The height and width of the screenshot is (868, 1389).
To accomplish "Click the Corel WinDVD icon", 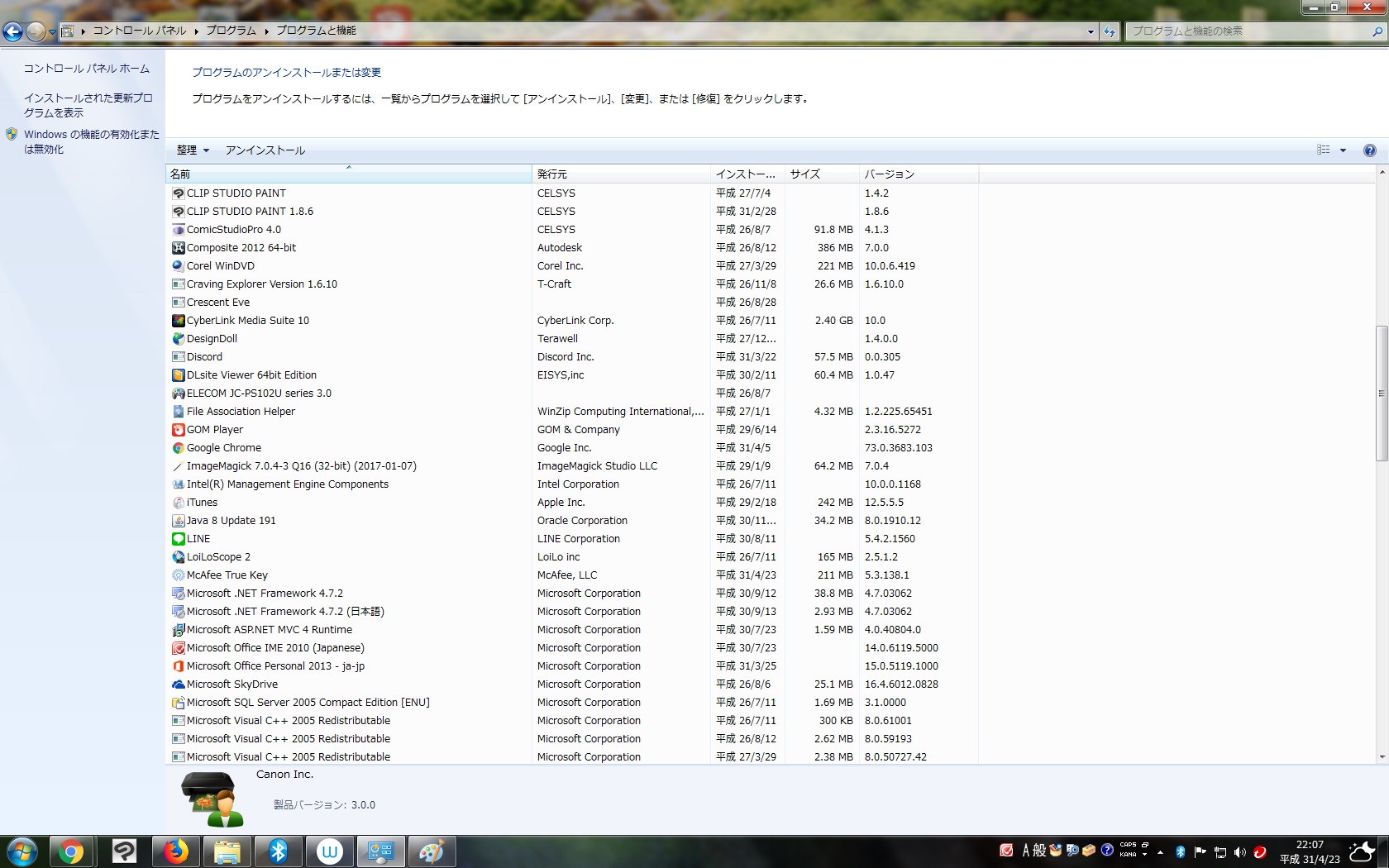I will pos(178,266).
